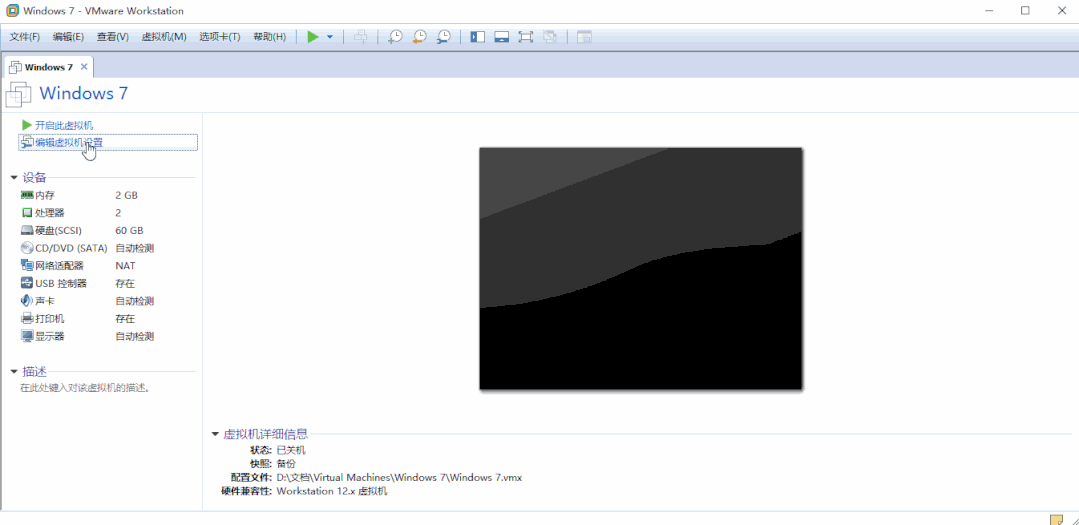The width and height of the screenshot is (1079, 525).
Task: Close the Windows 7 tab
Action: point(84,67)
